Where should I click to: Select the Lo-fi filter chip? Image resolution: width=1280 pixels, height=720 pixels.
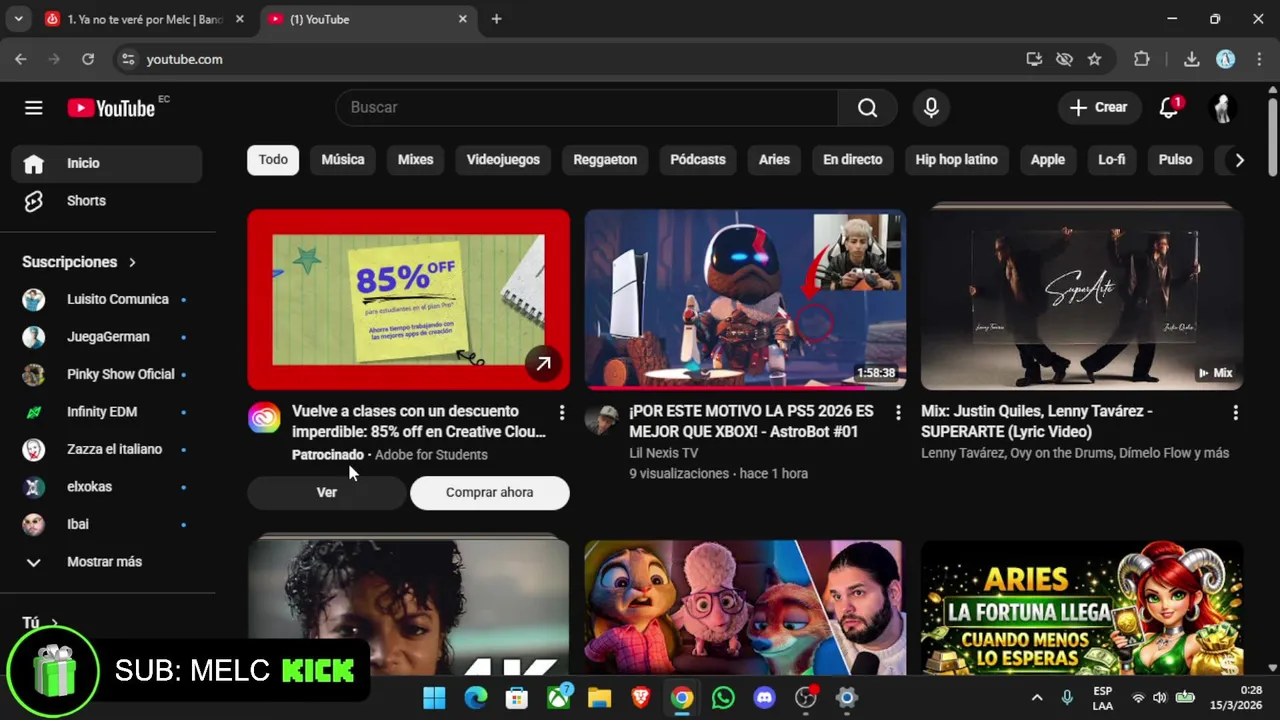tap(1111, 160)
